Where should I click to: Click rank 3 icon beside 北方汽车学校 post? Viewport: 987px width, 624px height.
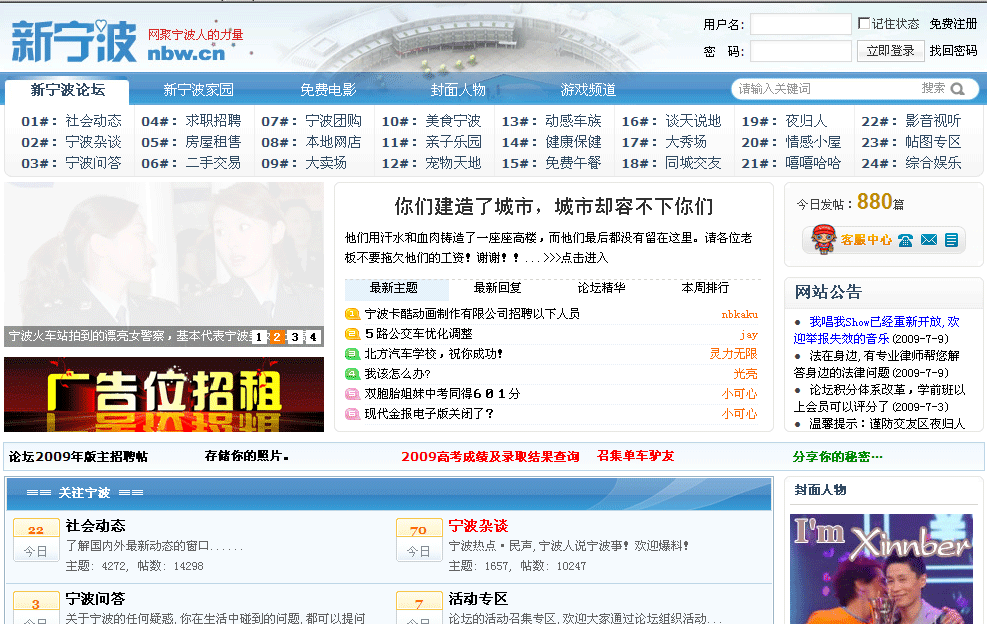[352, 354]
